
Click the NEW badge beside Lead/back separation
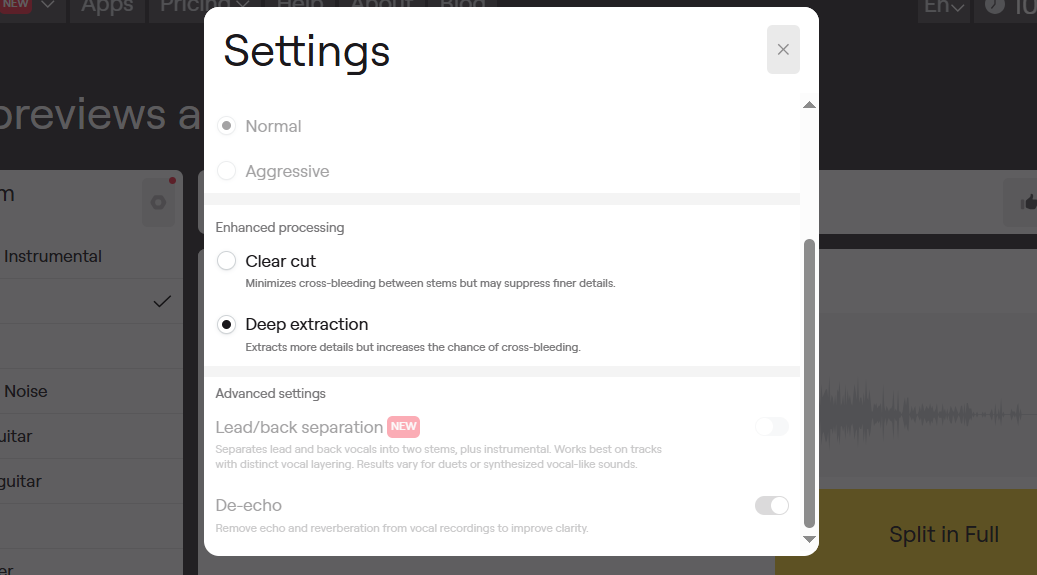coord(403,427)
